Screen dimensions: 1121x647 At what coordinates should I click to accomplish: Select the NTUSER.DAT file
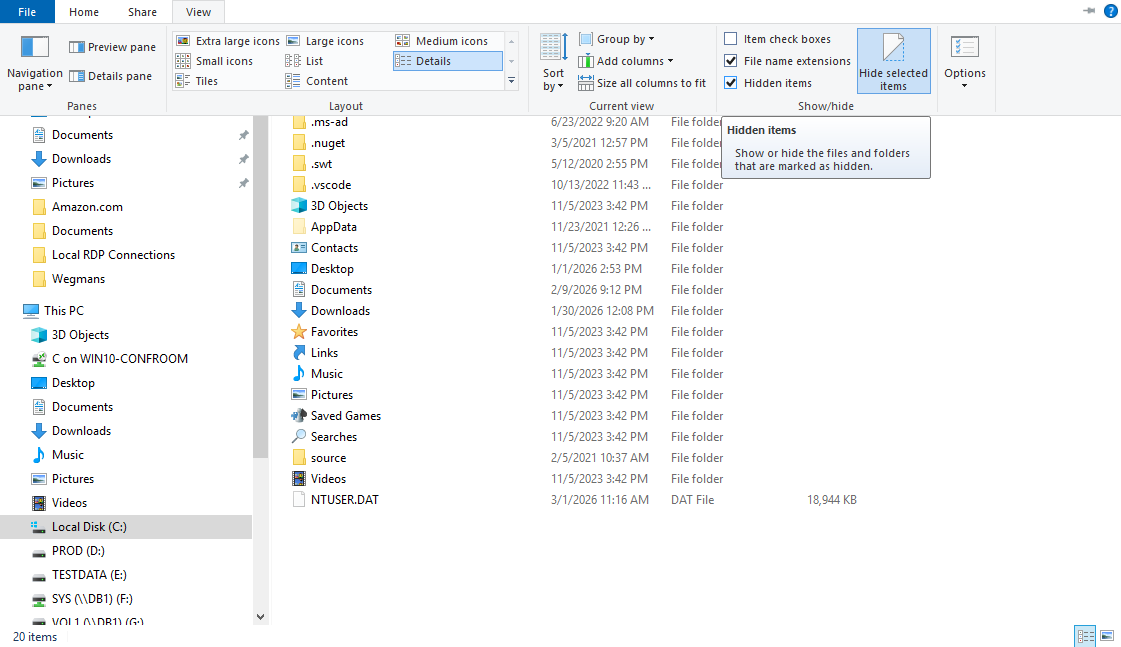(344, 500)
